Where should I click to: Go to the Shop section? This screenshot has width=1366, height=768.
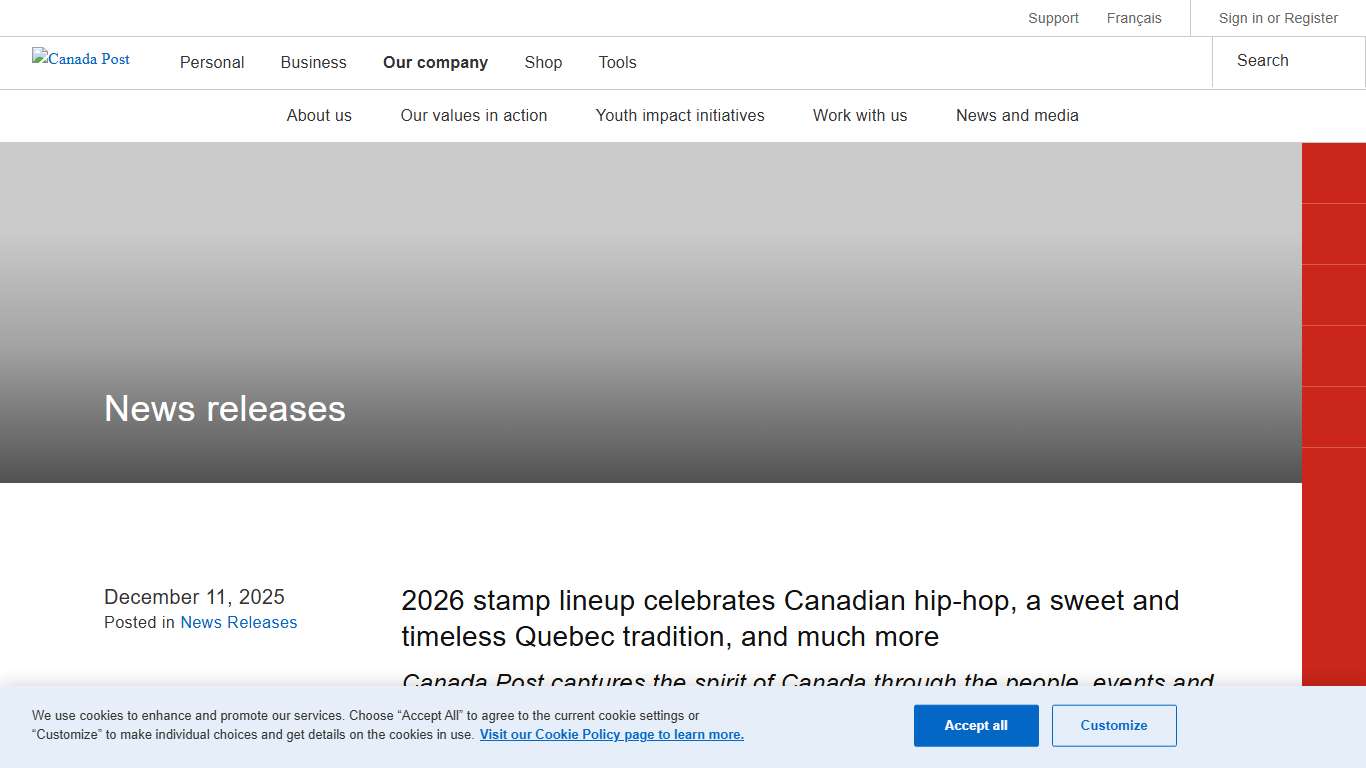(x=543, y=62)
